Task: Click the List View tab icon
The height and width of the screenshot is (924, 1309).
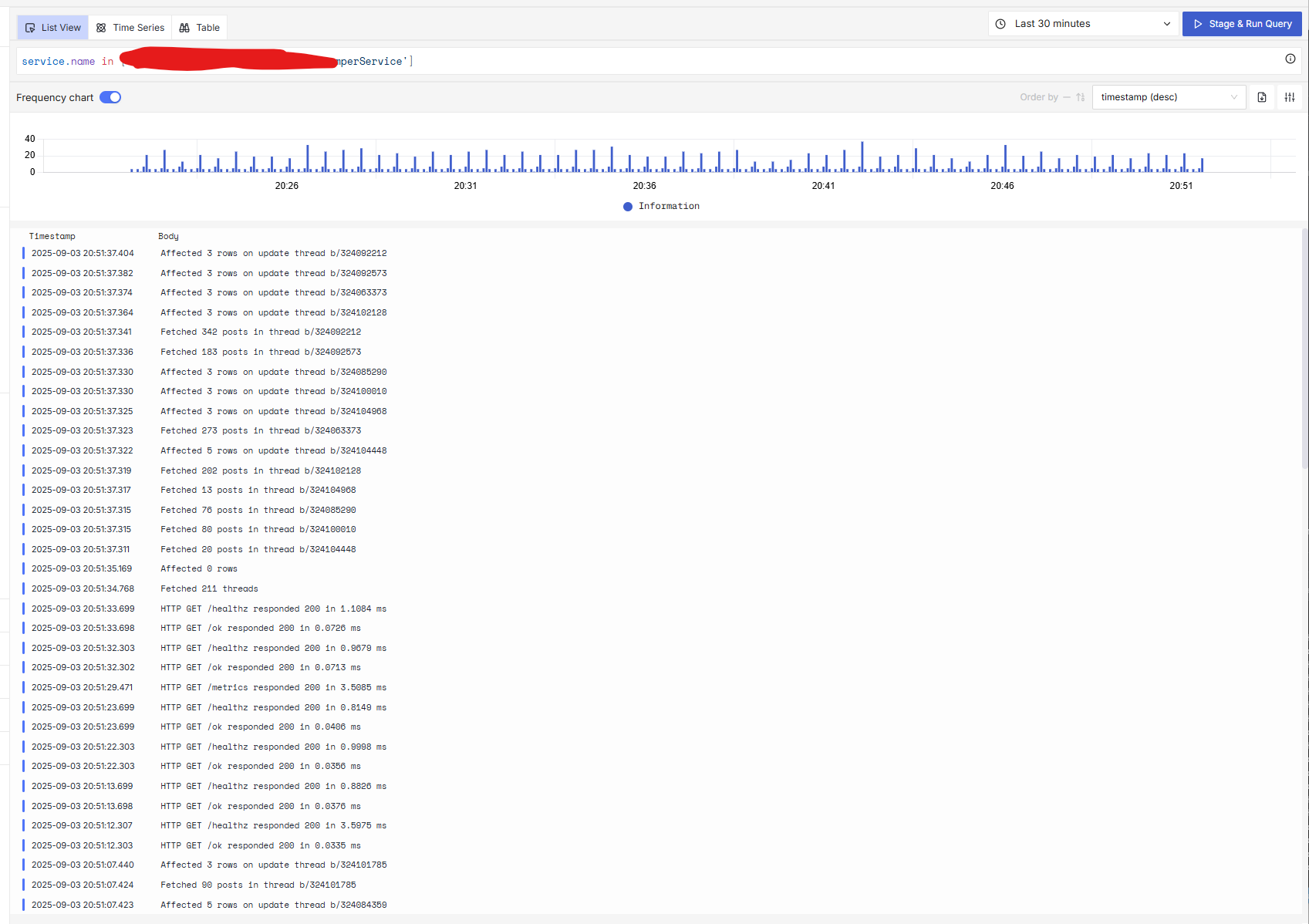Action: click(30, 28)
